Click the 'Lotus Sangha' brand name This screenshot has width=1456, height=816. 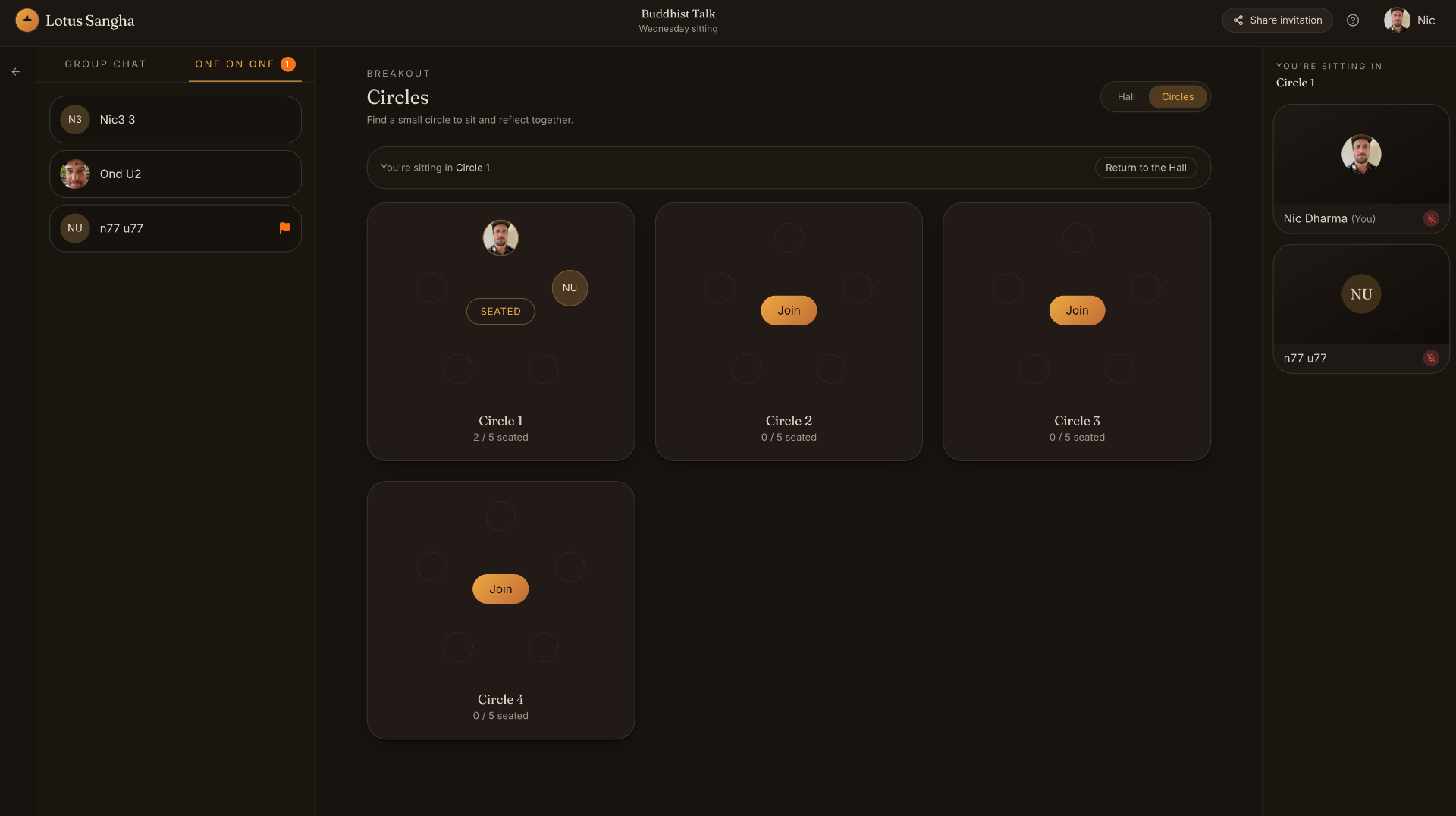[89, 20]
